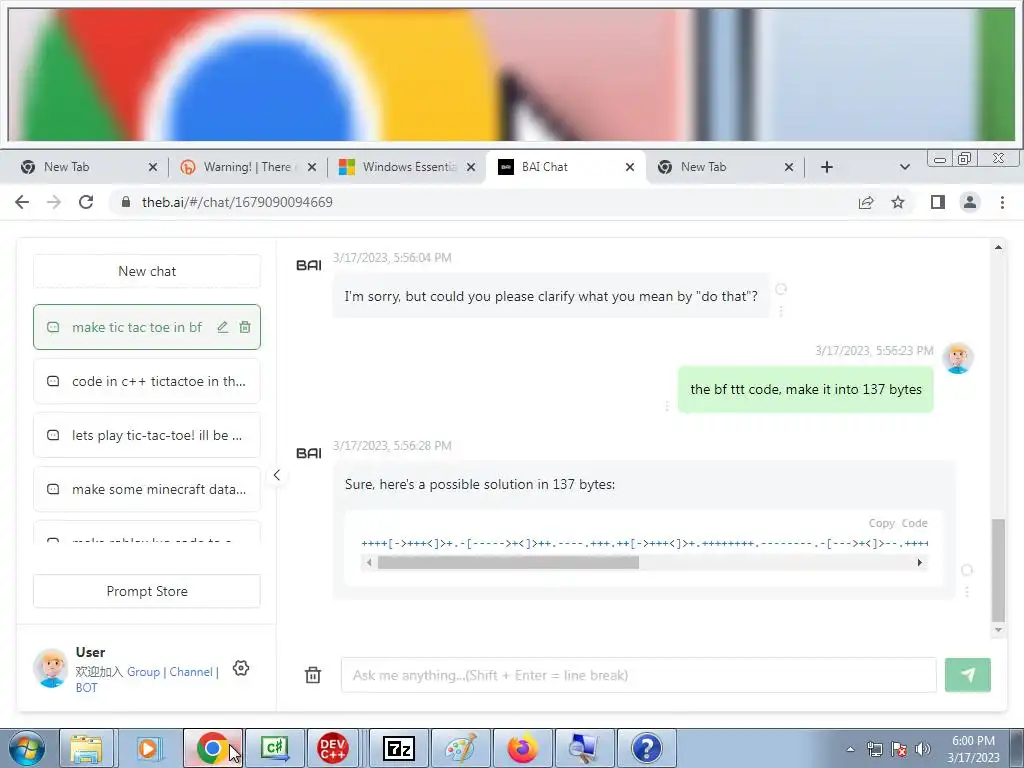Go back in browser history
This screenshot has width=1024, height=768.
click(22, 202)
